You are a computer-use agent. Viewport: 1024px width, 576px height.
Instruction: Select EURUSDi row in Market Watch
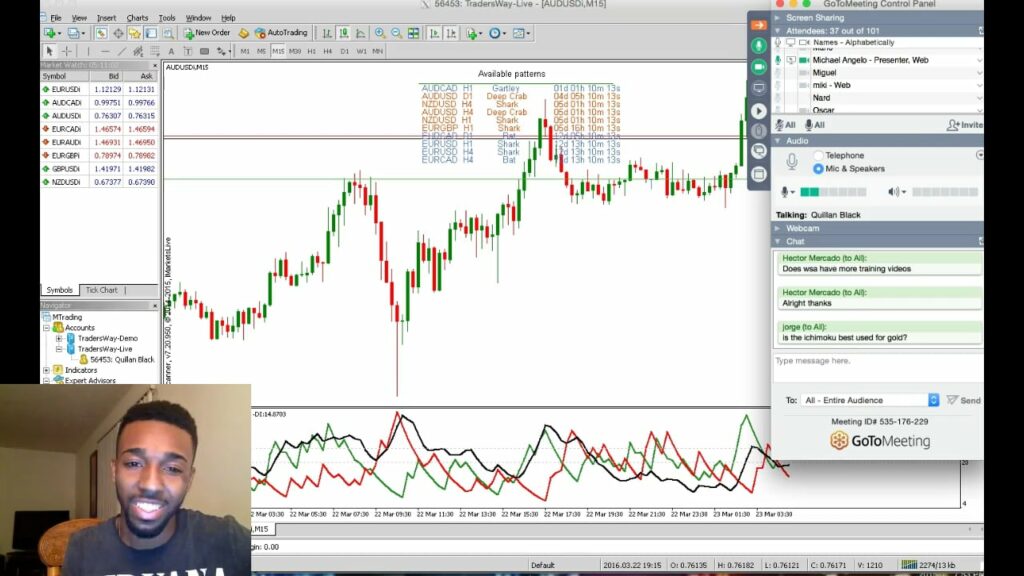[x=99, y=89]
